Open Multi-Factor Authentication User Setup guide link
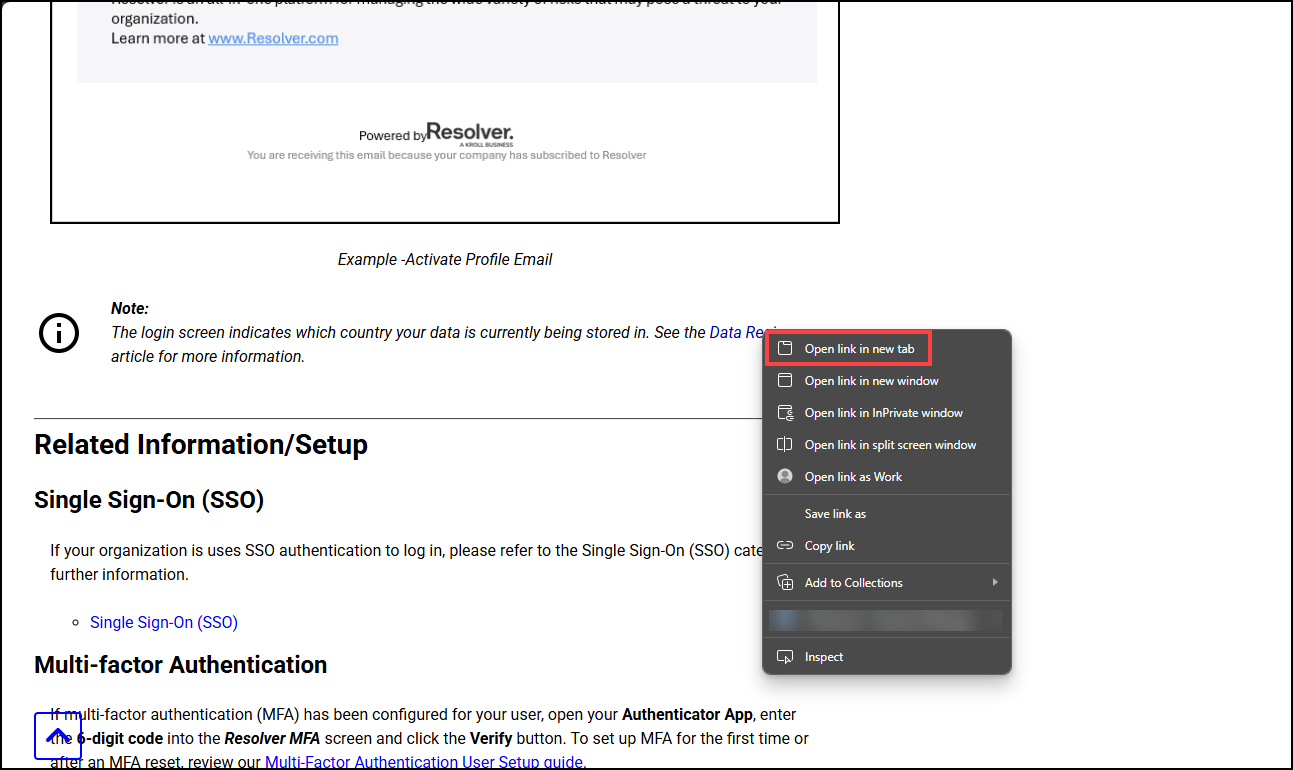The height and width of the screenshot is (770, 1293). tap(424, 761)
